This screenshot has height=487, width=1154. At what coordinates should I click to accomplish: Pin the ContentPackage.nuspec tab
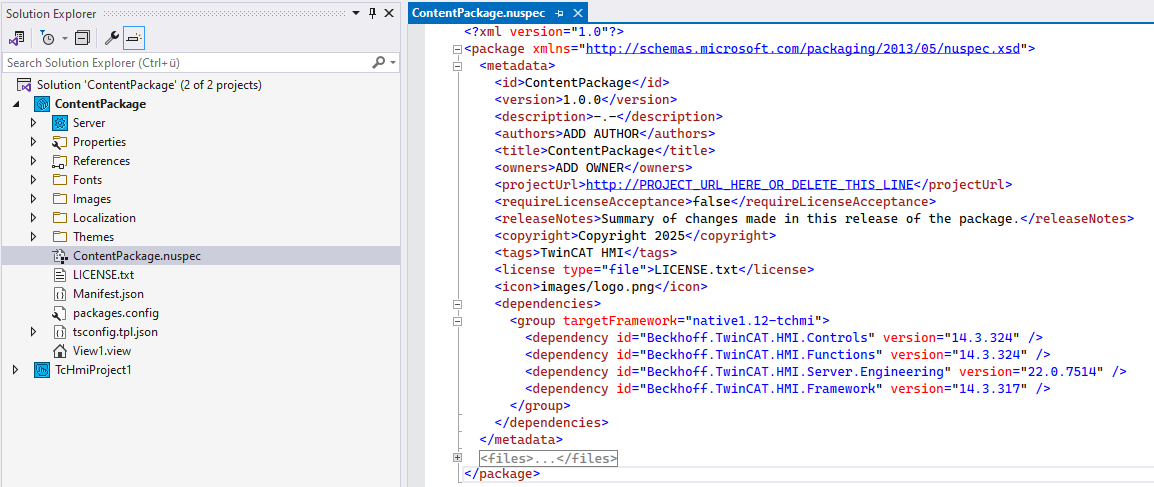point(560,13)
